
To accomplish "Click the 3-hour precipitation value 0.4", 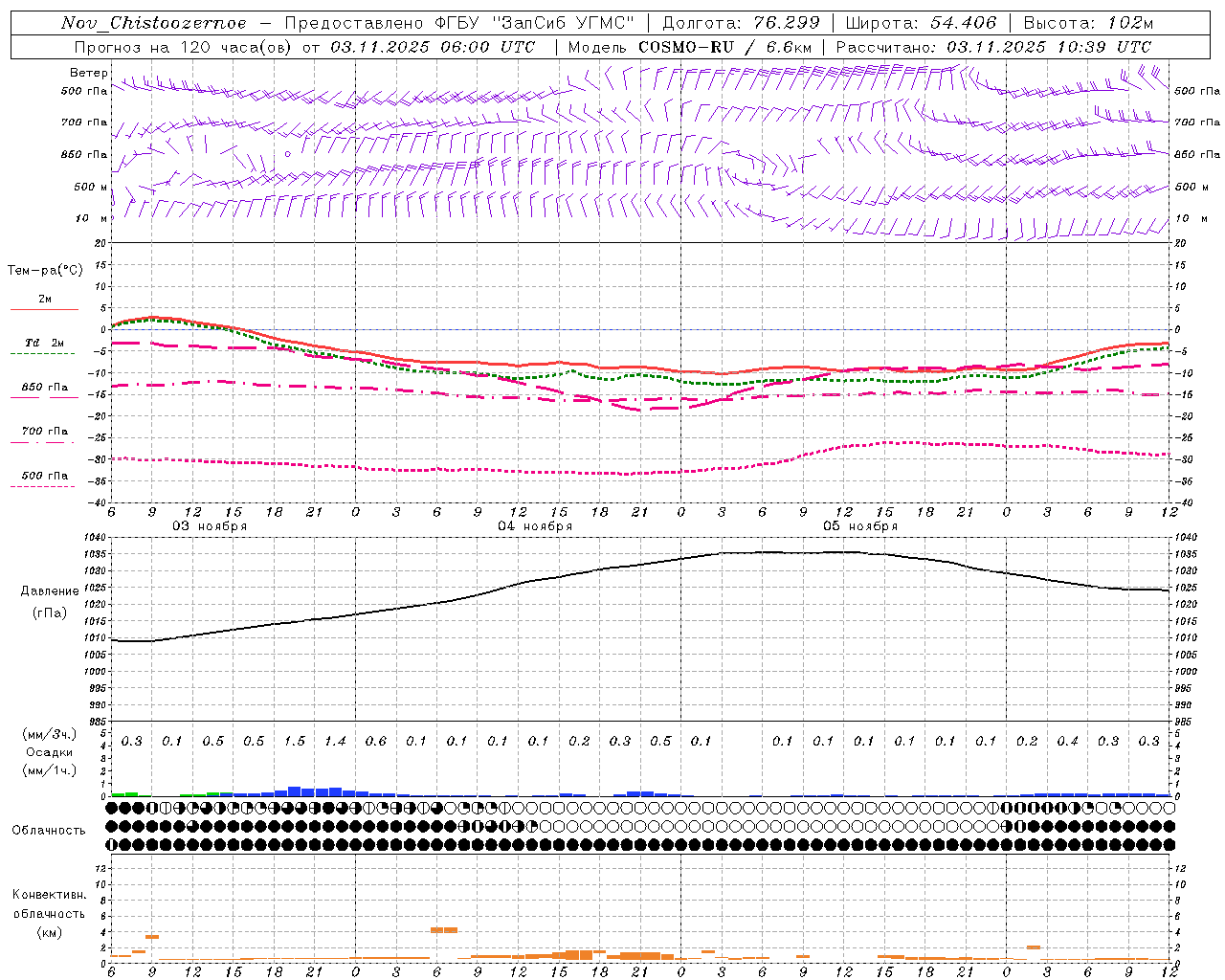I will tap(1068, 742).
